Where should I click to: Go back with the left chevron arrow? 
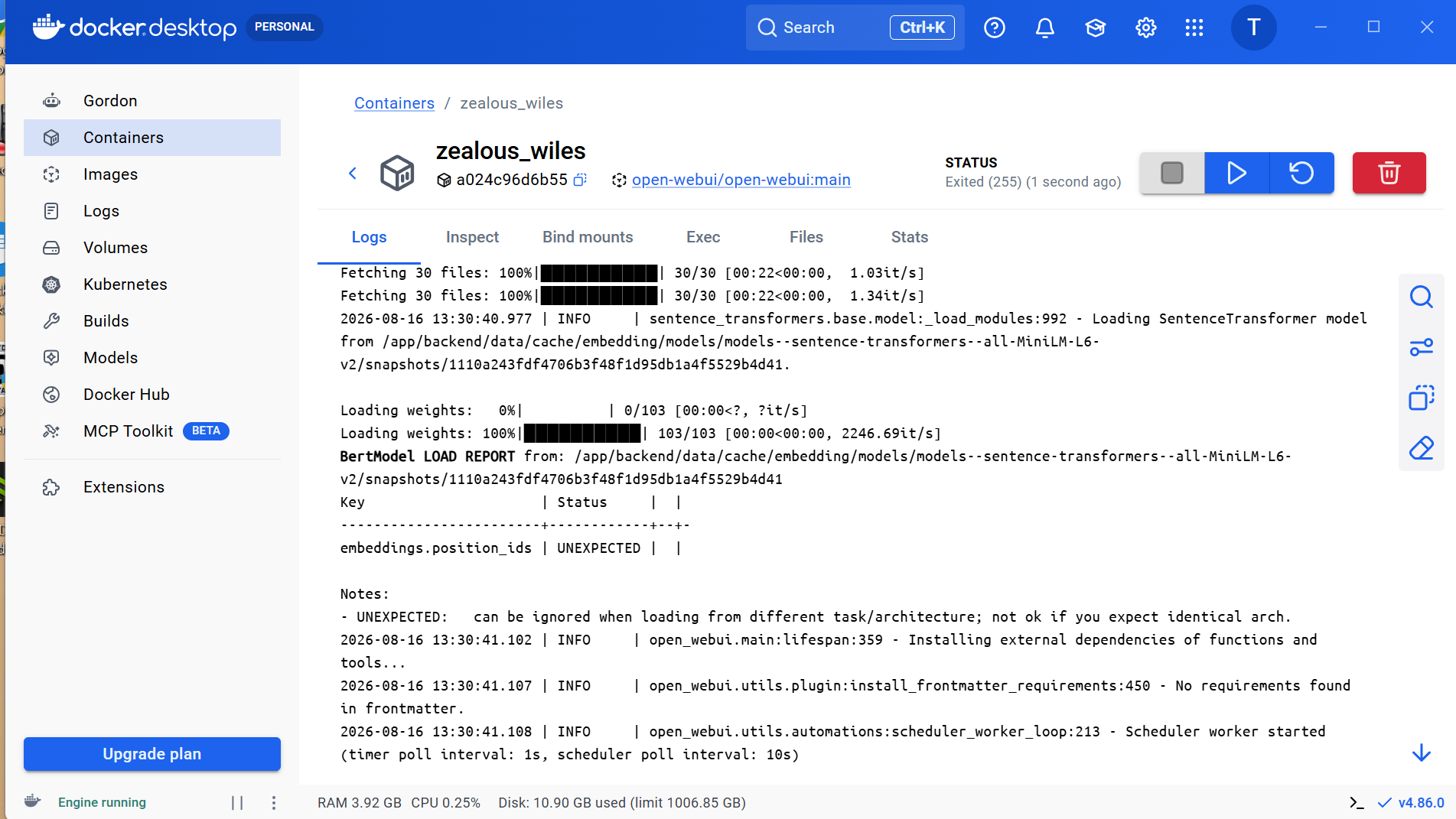[x=353, y=174]
